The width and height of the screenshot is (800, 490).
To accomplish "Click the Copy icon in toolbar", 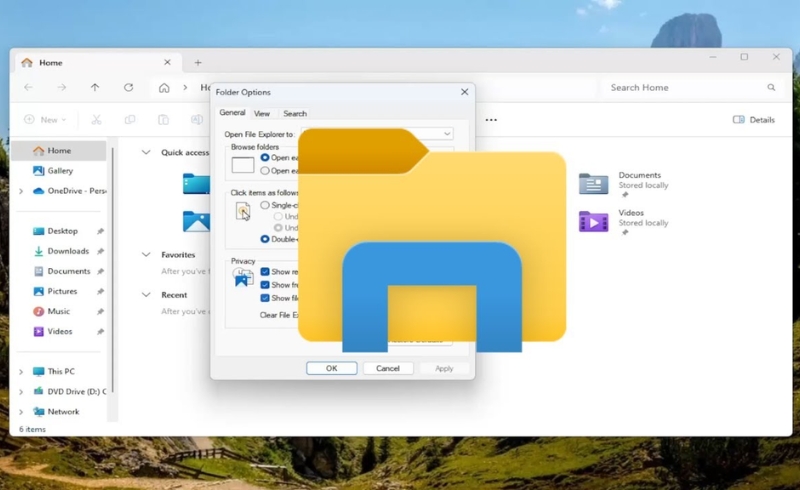I will point(130,119).
